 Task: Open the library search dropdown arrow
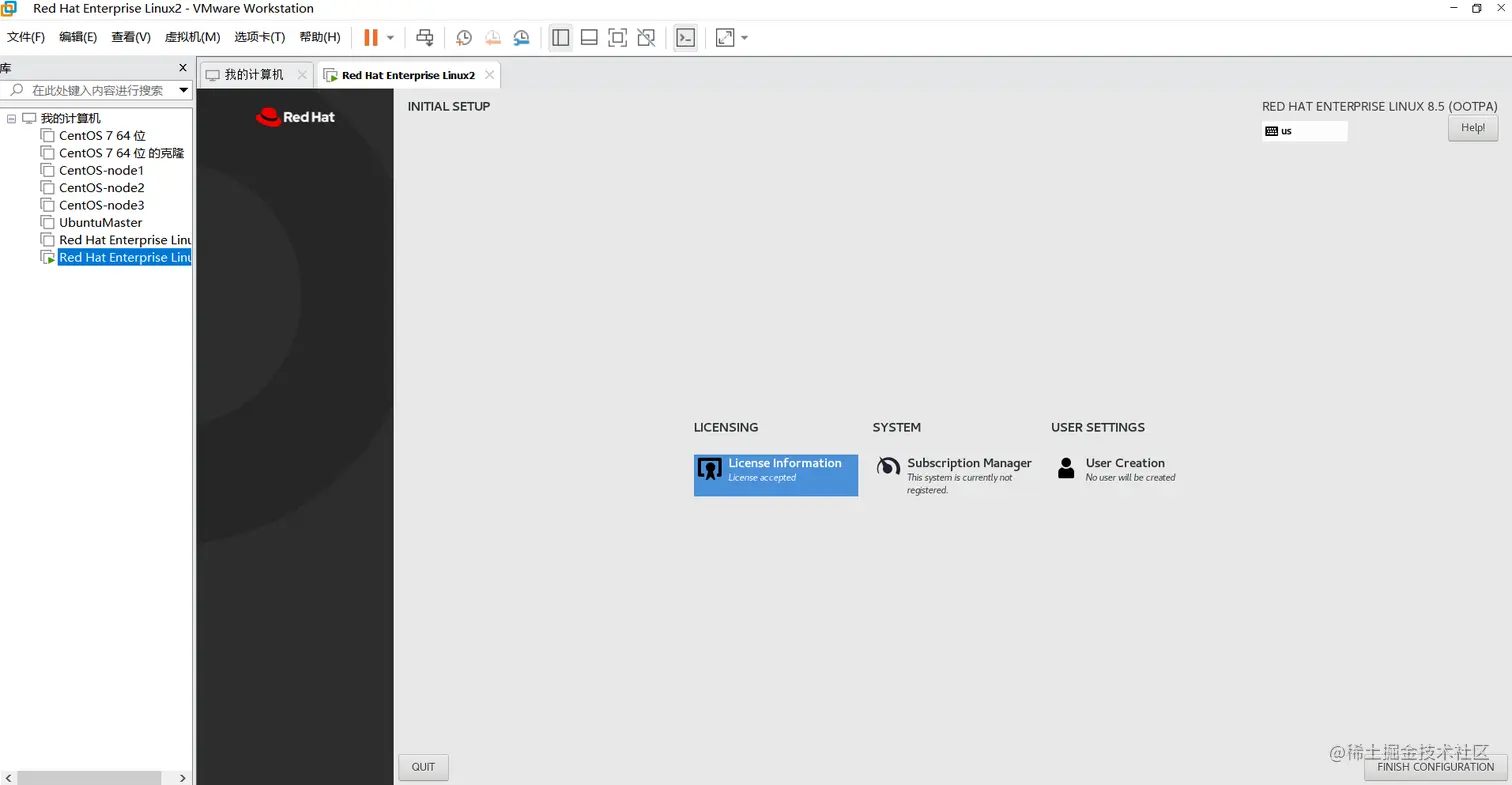(184, 90)
